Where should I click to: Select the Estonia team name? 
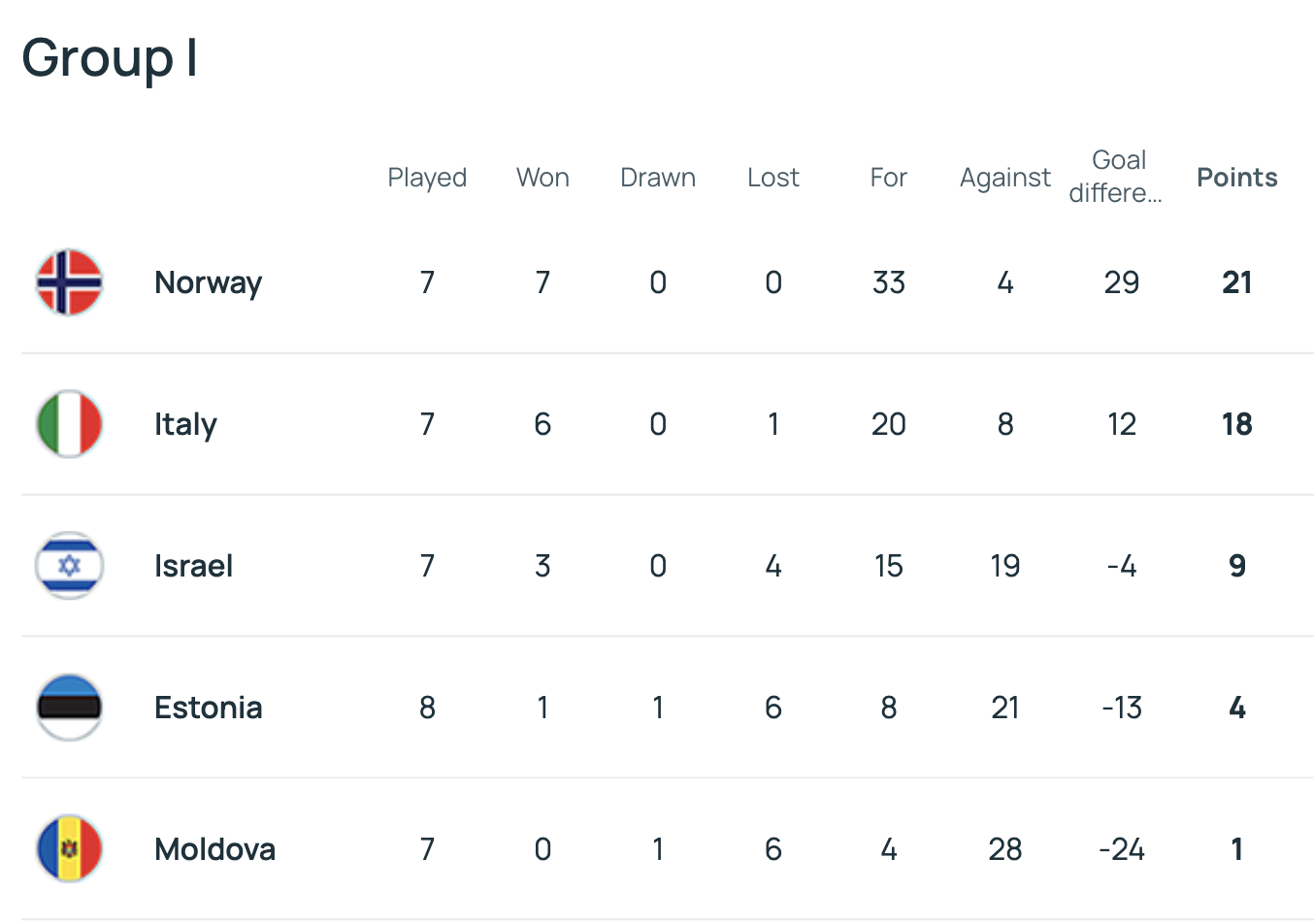coord(208,708)
